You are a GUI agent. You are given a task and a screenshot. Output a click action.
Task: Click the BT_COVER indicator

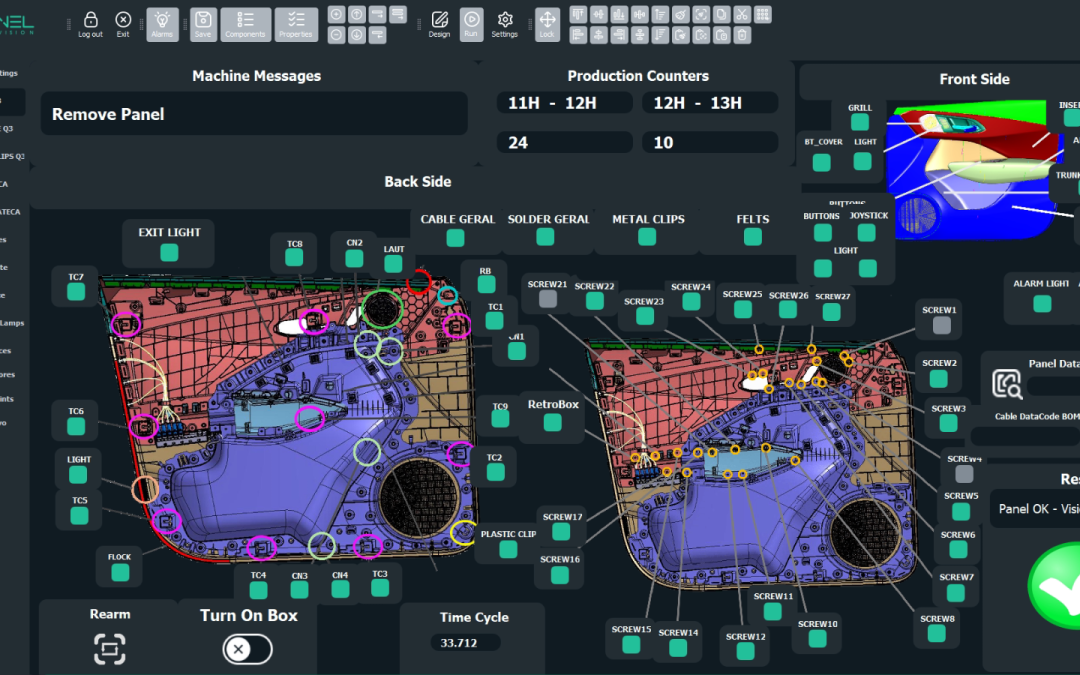click(822, 163)
